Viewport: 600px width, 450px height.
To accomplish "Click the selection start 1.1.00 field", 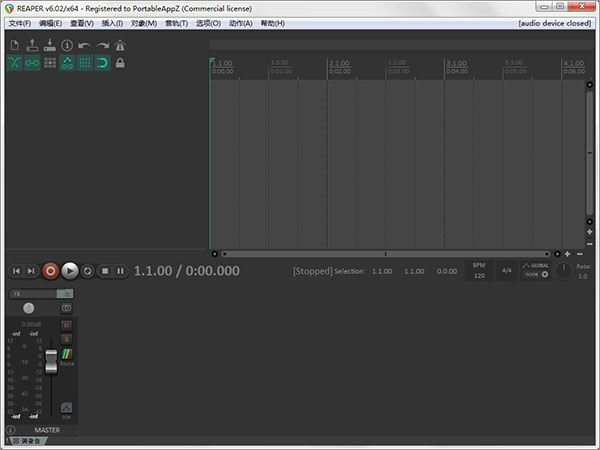I will [382, 271].
